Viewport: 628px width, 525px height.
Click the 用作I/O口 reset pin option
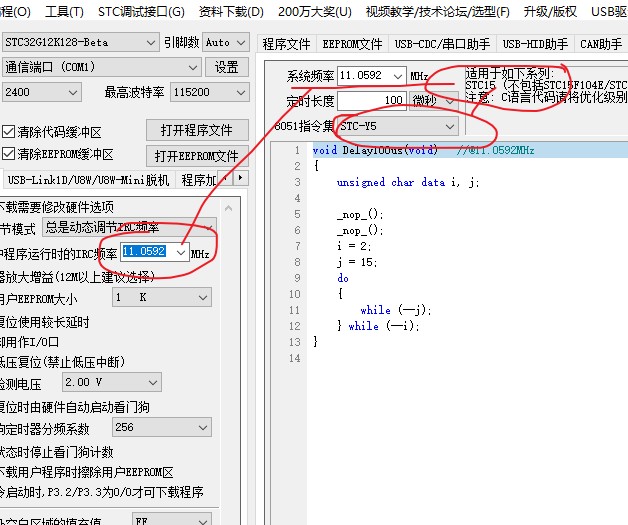pyautogui.click(x=30, y=342)
